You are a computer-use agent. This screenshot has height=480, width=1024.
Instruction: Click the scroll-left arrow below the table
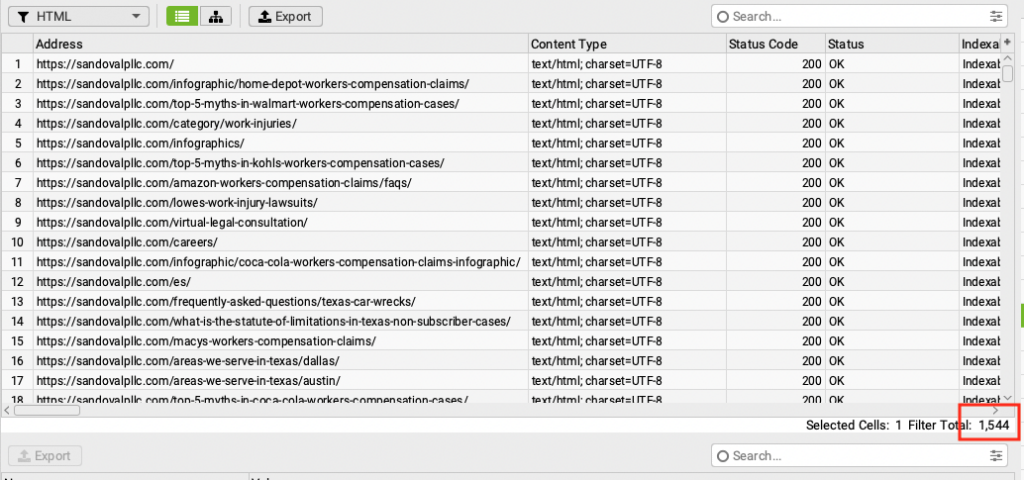(8, 409)
